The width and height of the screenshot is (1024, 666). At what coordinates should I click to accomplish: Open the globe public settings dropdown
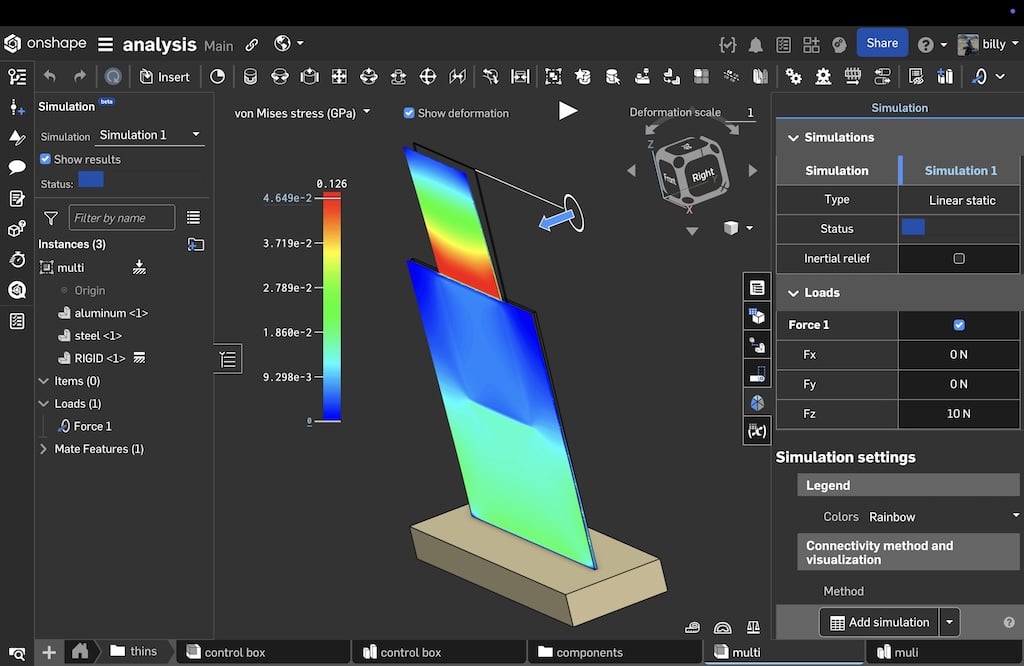click(x=288, y=44)
